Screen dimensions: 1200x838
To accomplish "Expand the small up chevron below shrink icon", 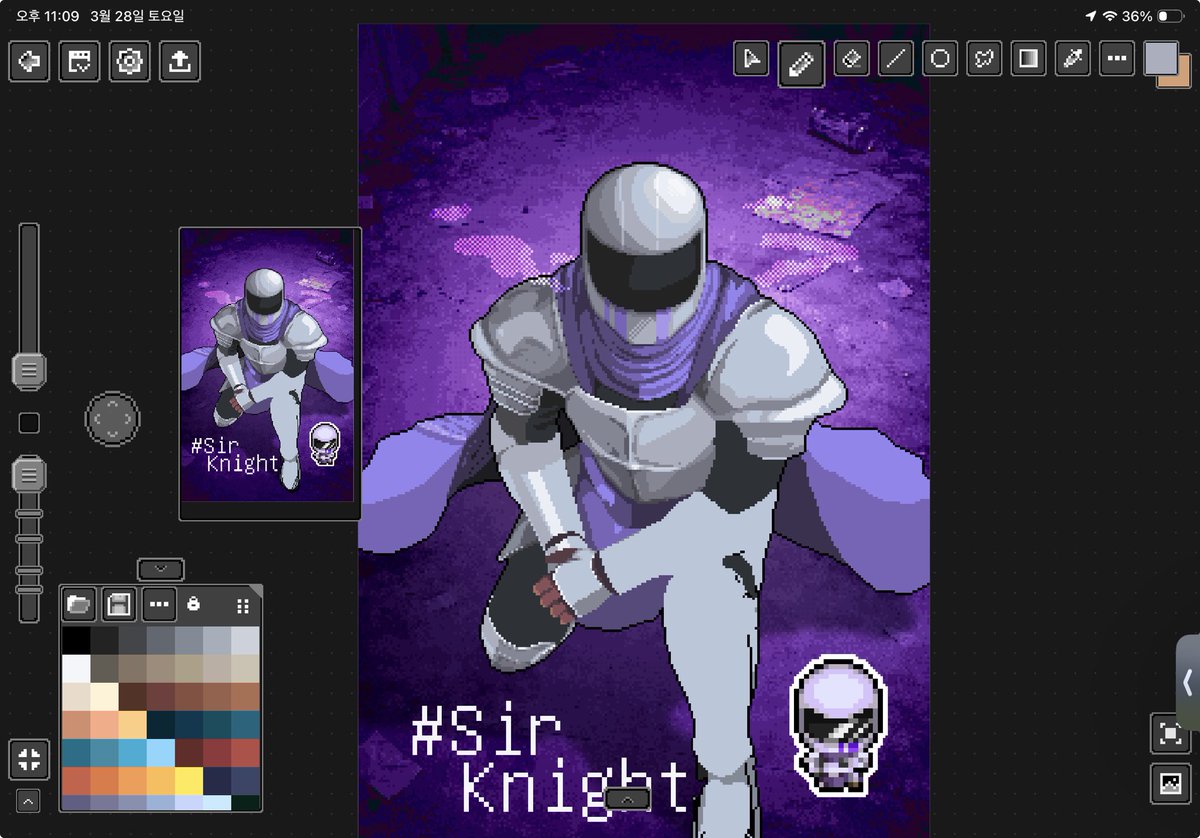I will pos(29,801).
